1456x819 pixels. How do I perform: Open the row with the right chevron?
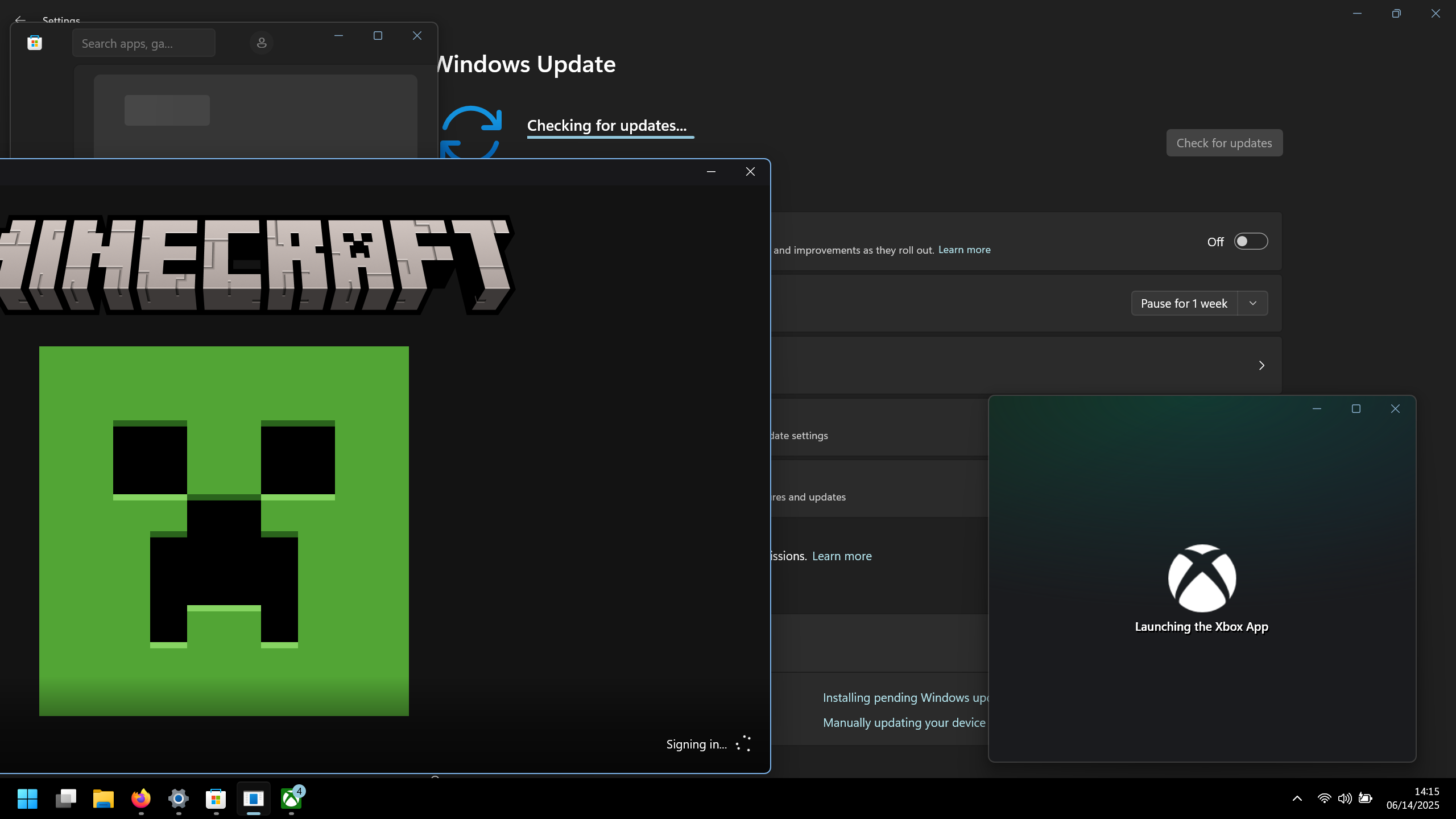coord(1026,365)
